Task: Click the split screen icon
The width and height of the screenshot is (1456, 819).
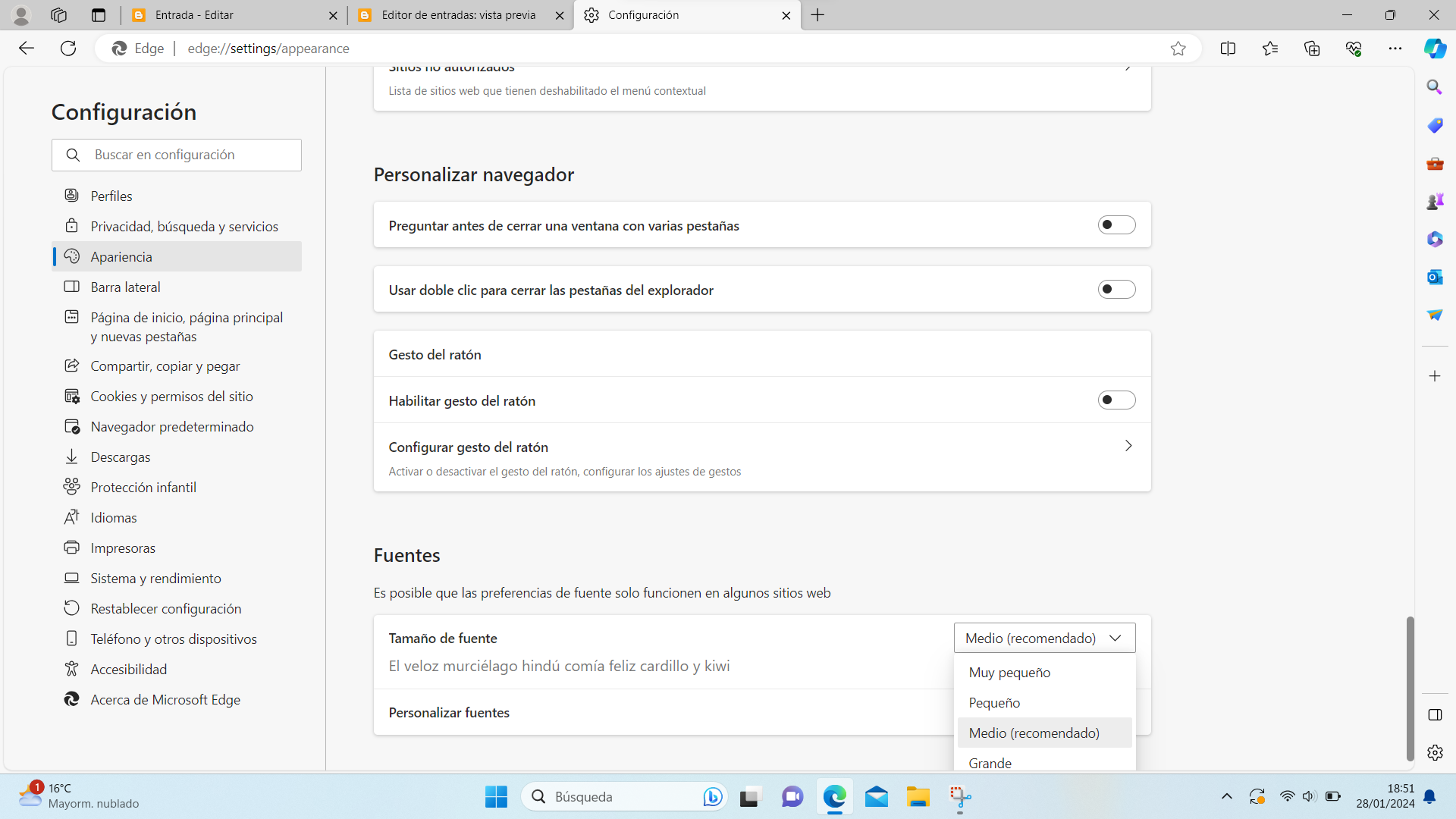Action: tap(1228, 49)
